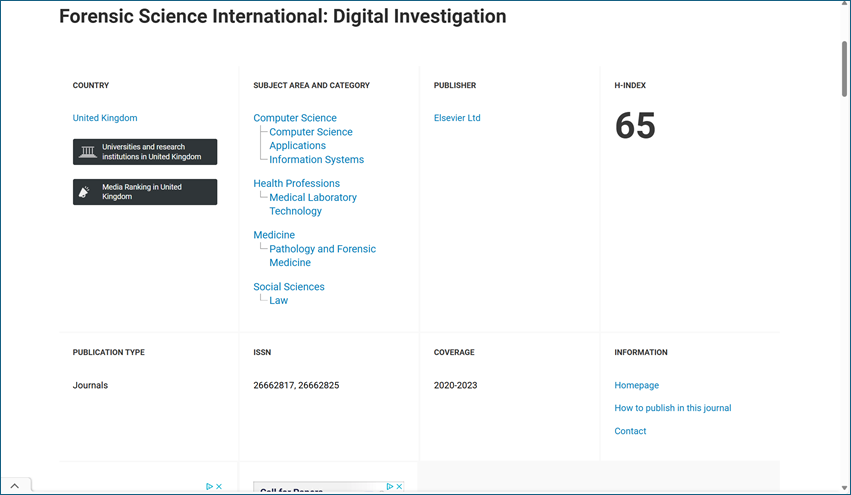851x495 pixels.
Task: Click the vertical page scrollbar thumb
Action: click(x=845, y=68)
